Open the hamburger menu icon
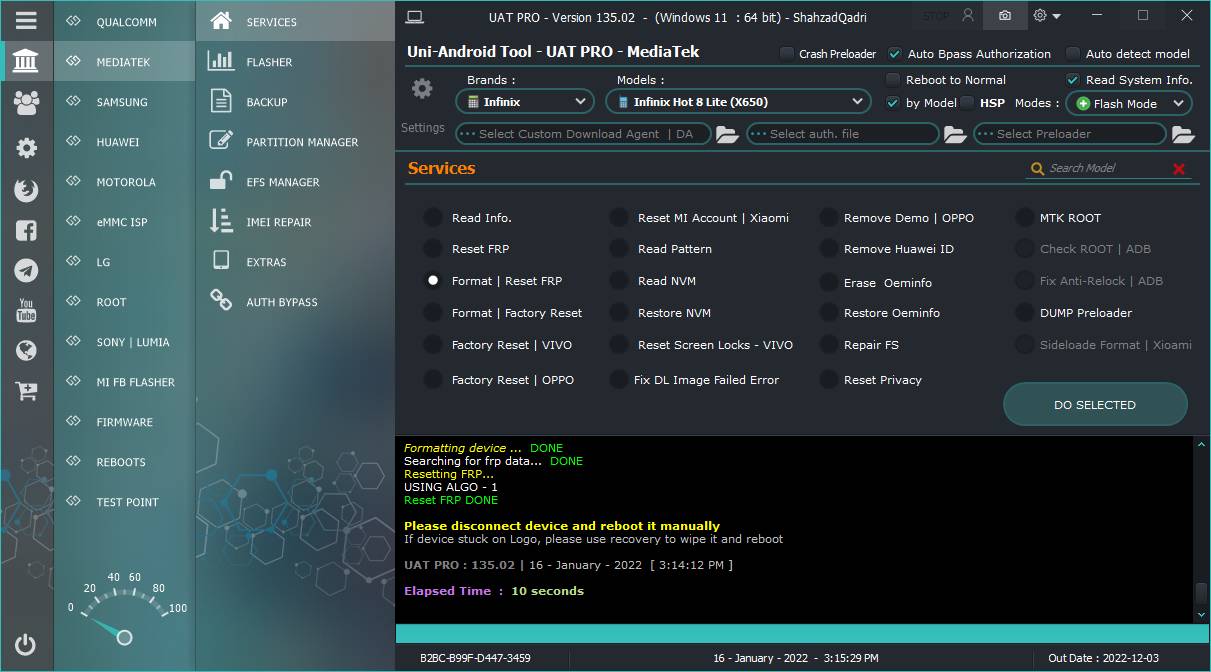Image resolution: width=1211 pixels, height=672 pixels. click(x=26, y=20)
